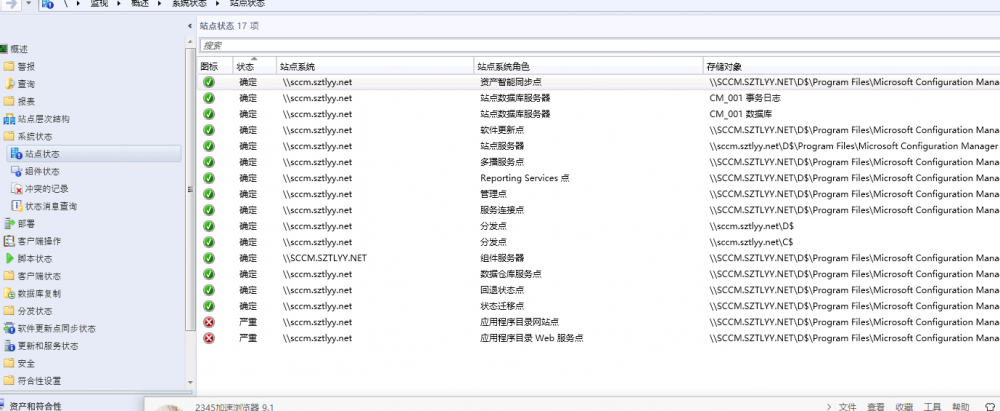Click the 软件更新点同步状态 icon
Viewport: 1000px width, 411px height.
9,328
